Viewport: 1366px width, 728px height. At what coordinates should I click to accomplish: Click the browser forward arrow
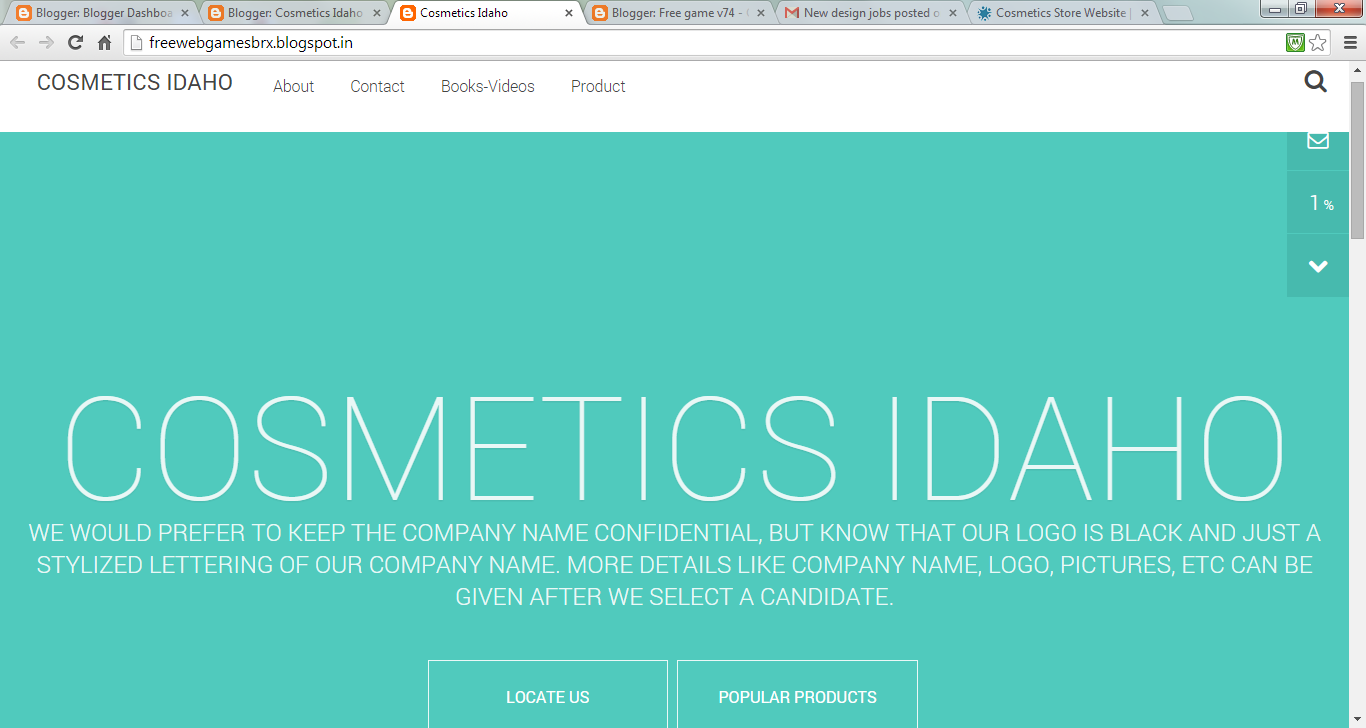pyautogui.click(x=44, y=44)
